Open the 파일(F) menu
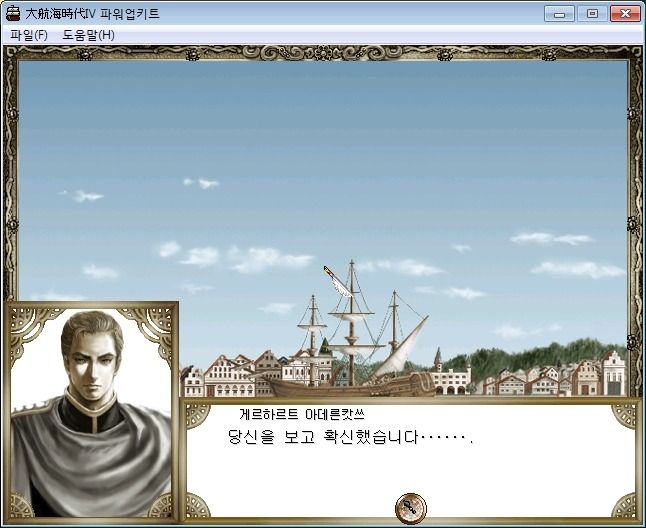 point(29,35)
